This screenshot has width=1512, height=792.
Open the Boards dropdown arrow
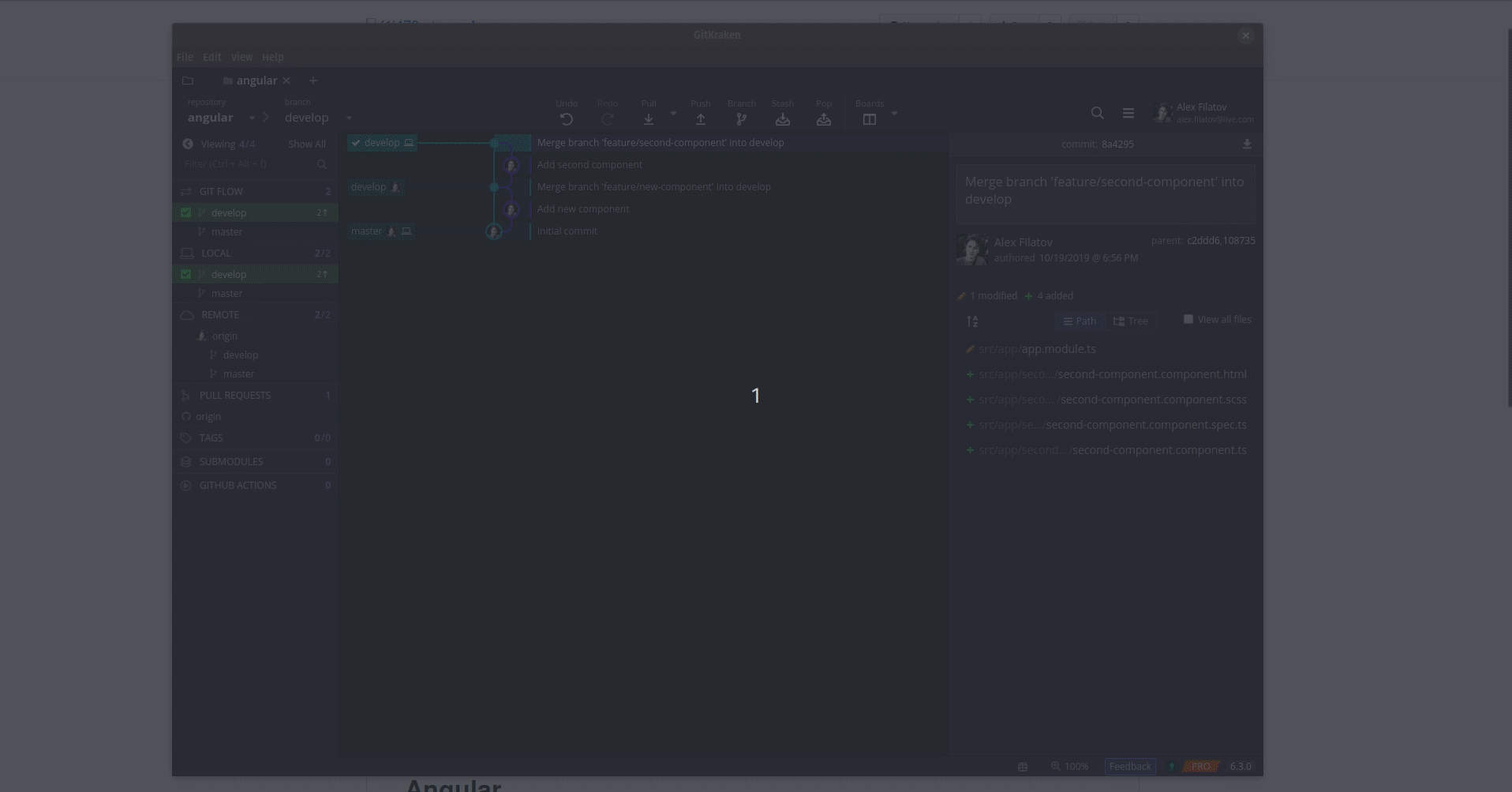(894, 114)
